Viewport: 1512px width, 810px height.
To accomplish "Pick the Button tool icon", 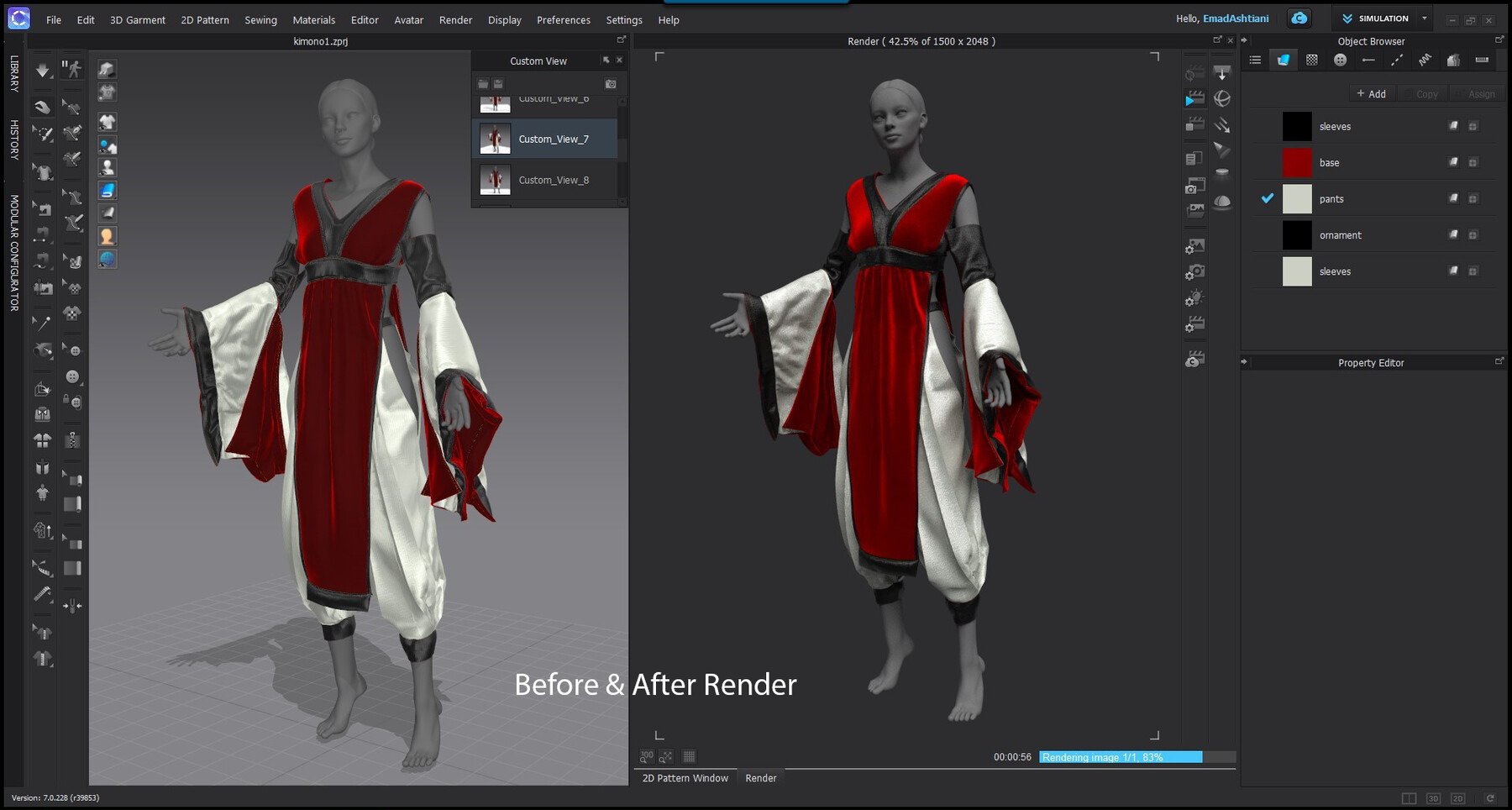I will 73,376.
